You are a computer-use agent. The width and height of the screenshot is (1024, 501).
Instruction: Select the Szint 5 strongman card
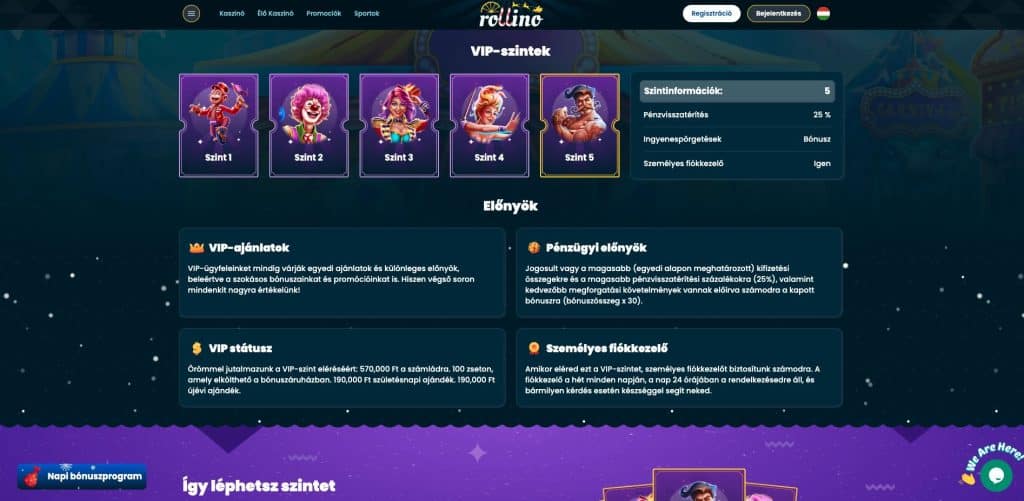point(580,125)
